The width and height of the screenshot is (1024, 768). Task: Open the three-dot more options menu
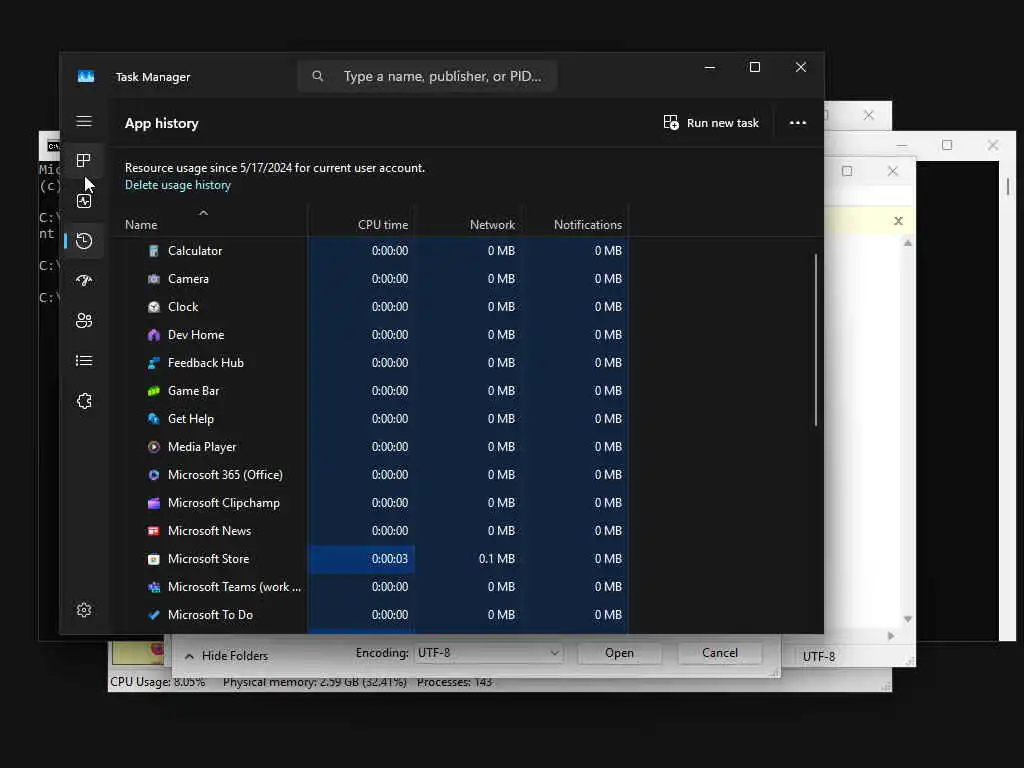pos(797,123)
